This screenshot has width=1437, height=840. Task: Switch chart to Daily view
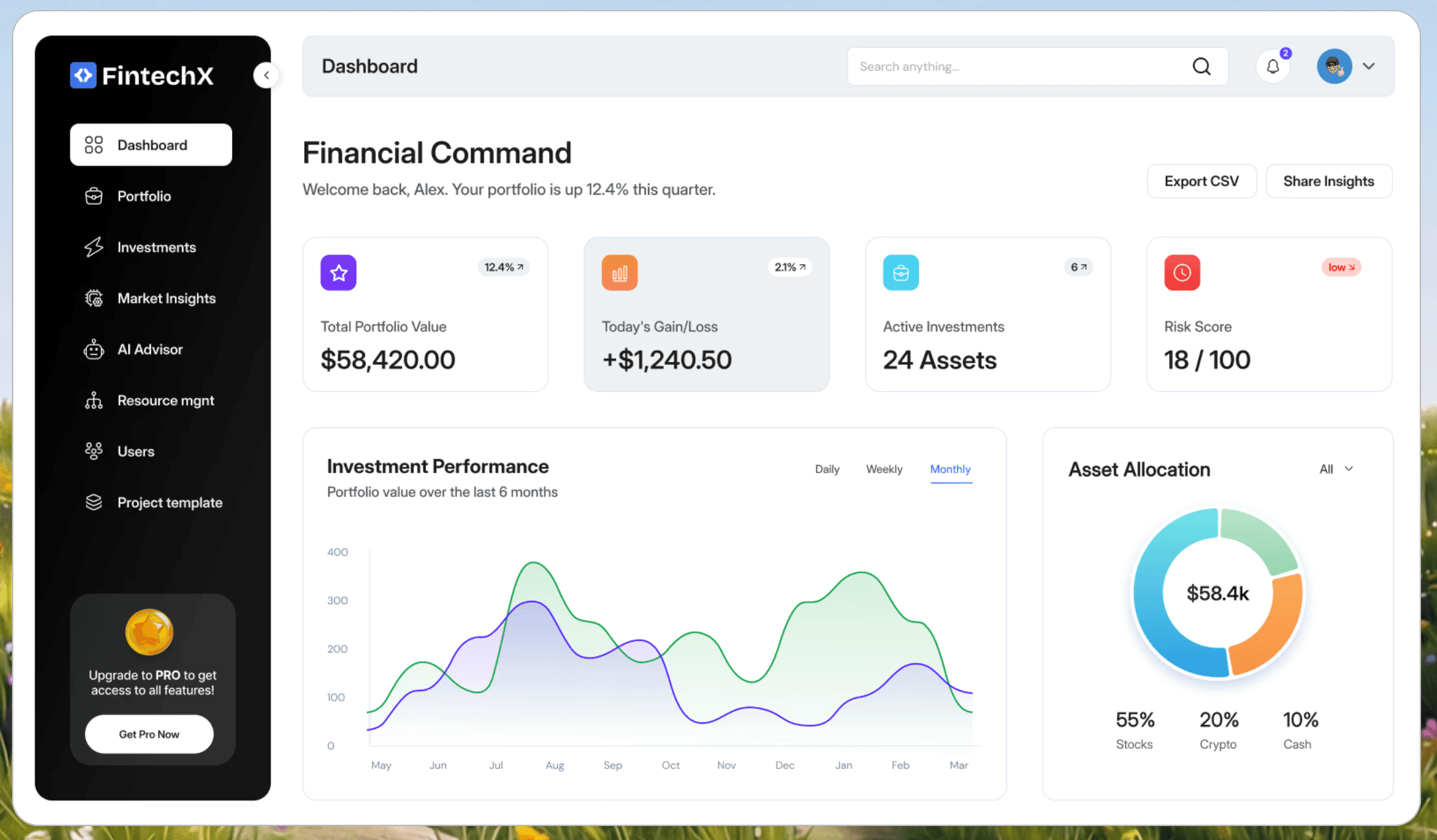pyautogui.click(x=827, y=469)
